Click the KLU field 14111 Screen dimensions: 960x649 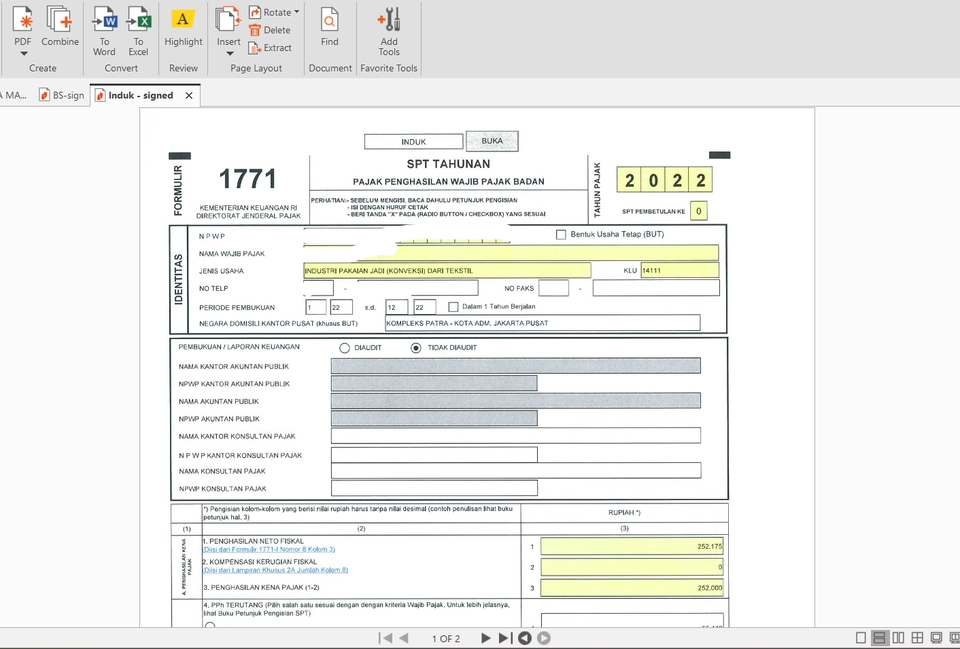coord(680,270)
